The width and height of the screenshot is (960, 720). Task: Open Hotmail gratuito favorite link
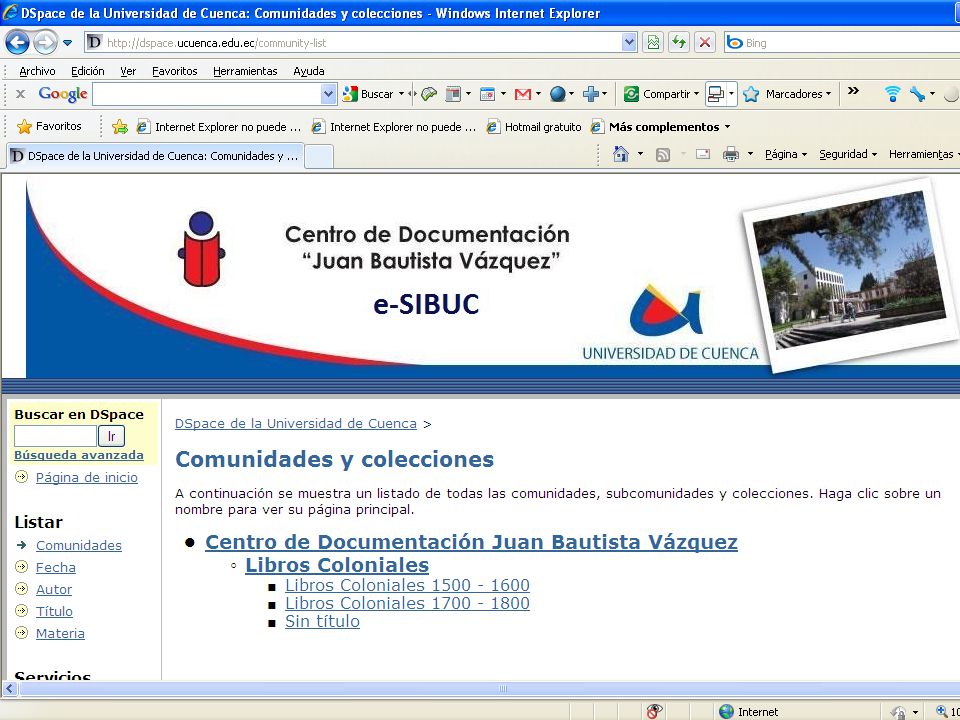534,127
